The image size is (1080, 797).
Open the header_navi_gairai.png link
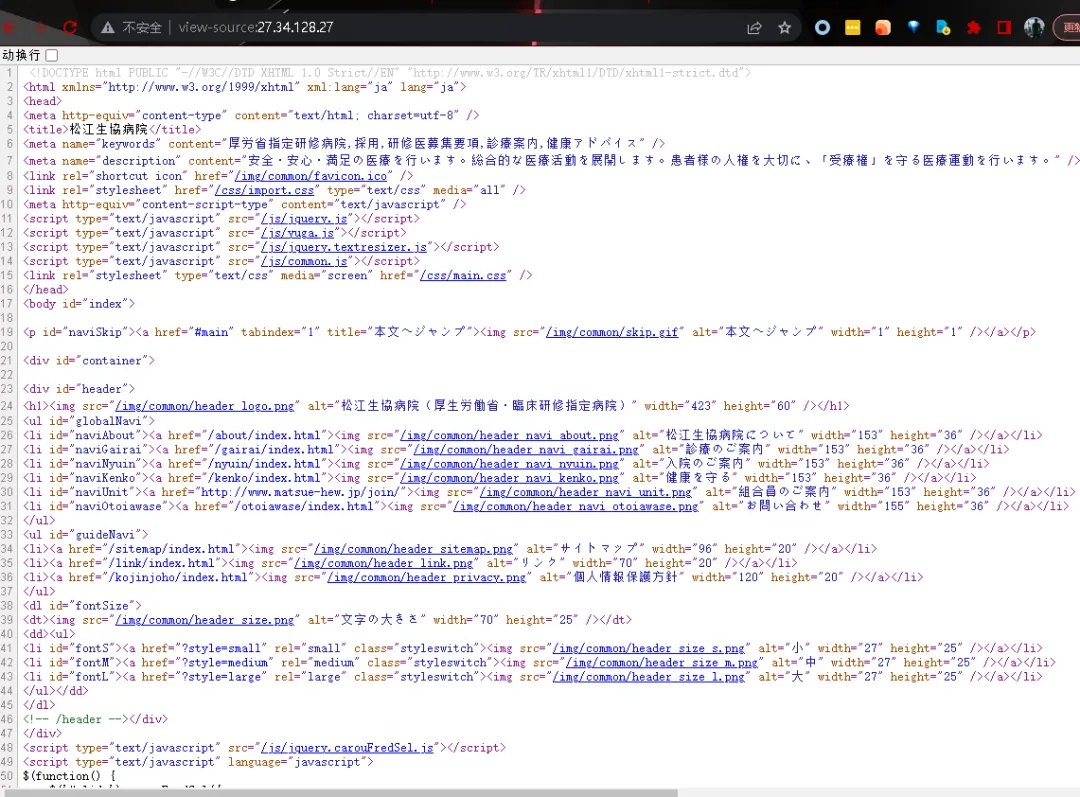[526, 449]
